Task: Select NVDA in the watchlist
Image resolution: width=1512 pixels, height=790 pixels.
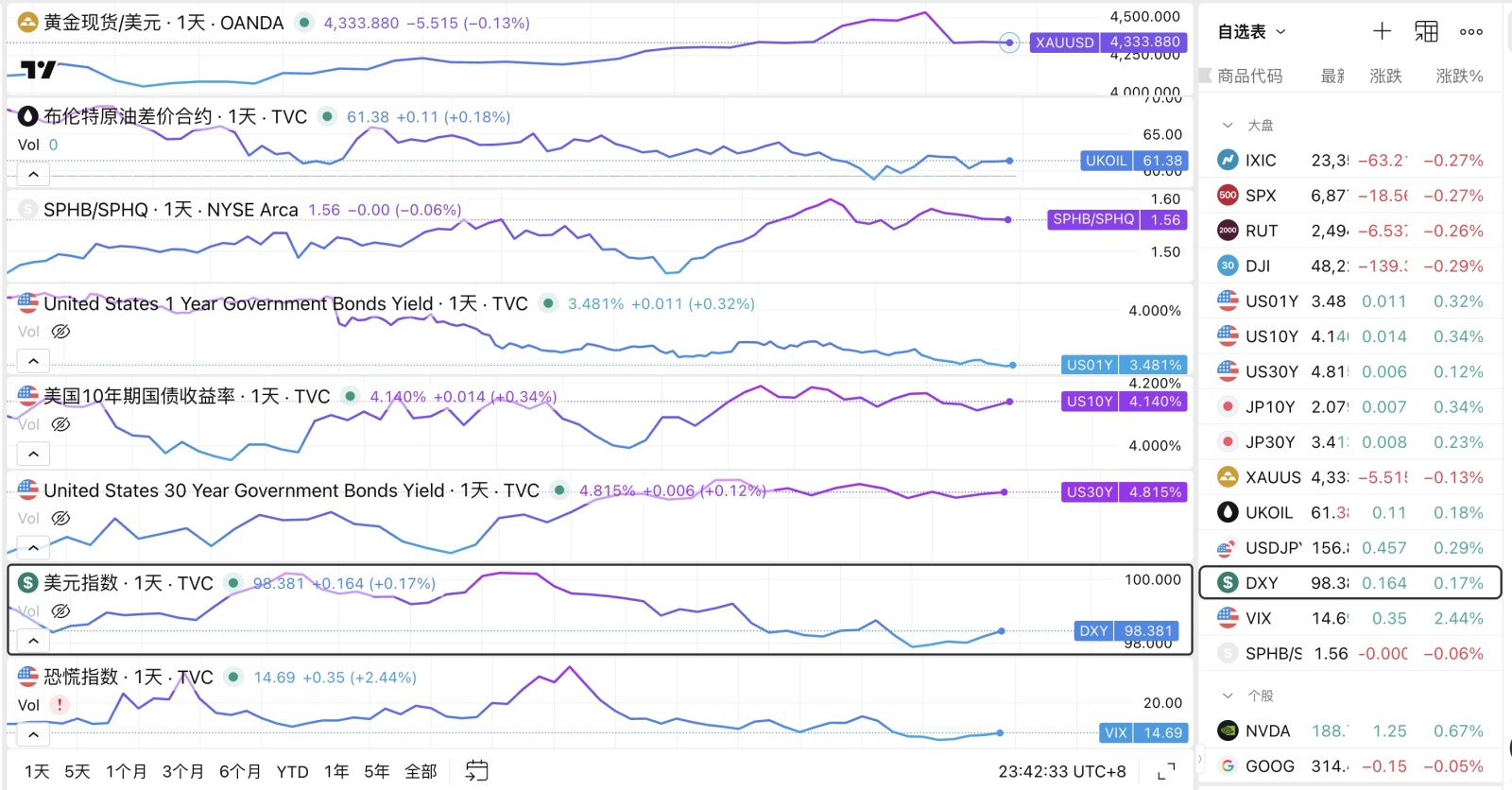Action: tap(1350, 730)
